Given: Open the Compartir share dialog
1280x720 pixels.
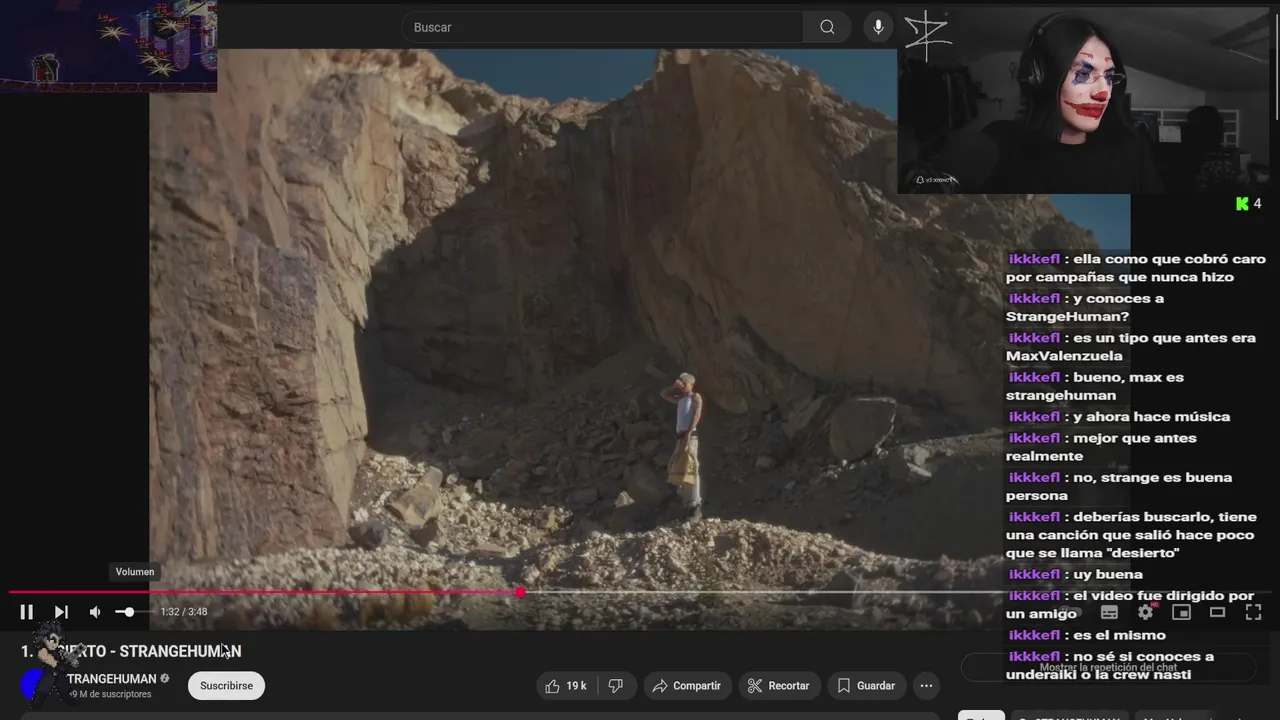Looking at the screenshot, I should coord(686,686).
